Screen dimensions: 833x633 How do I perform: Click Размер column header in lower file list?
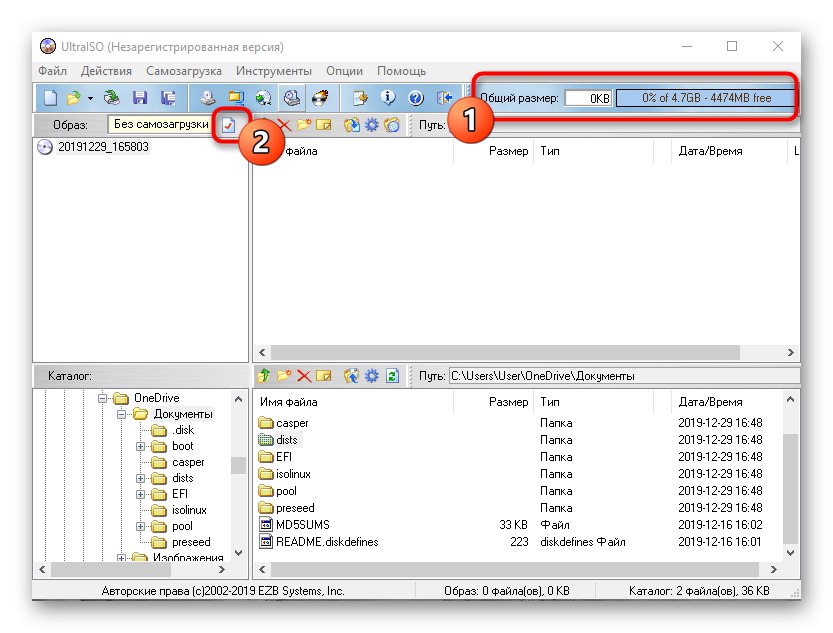click(508, 402)
